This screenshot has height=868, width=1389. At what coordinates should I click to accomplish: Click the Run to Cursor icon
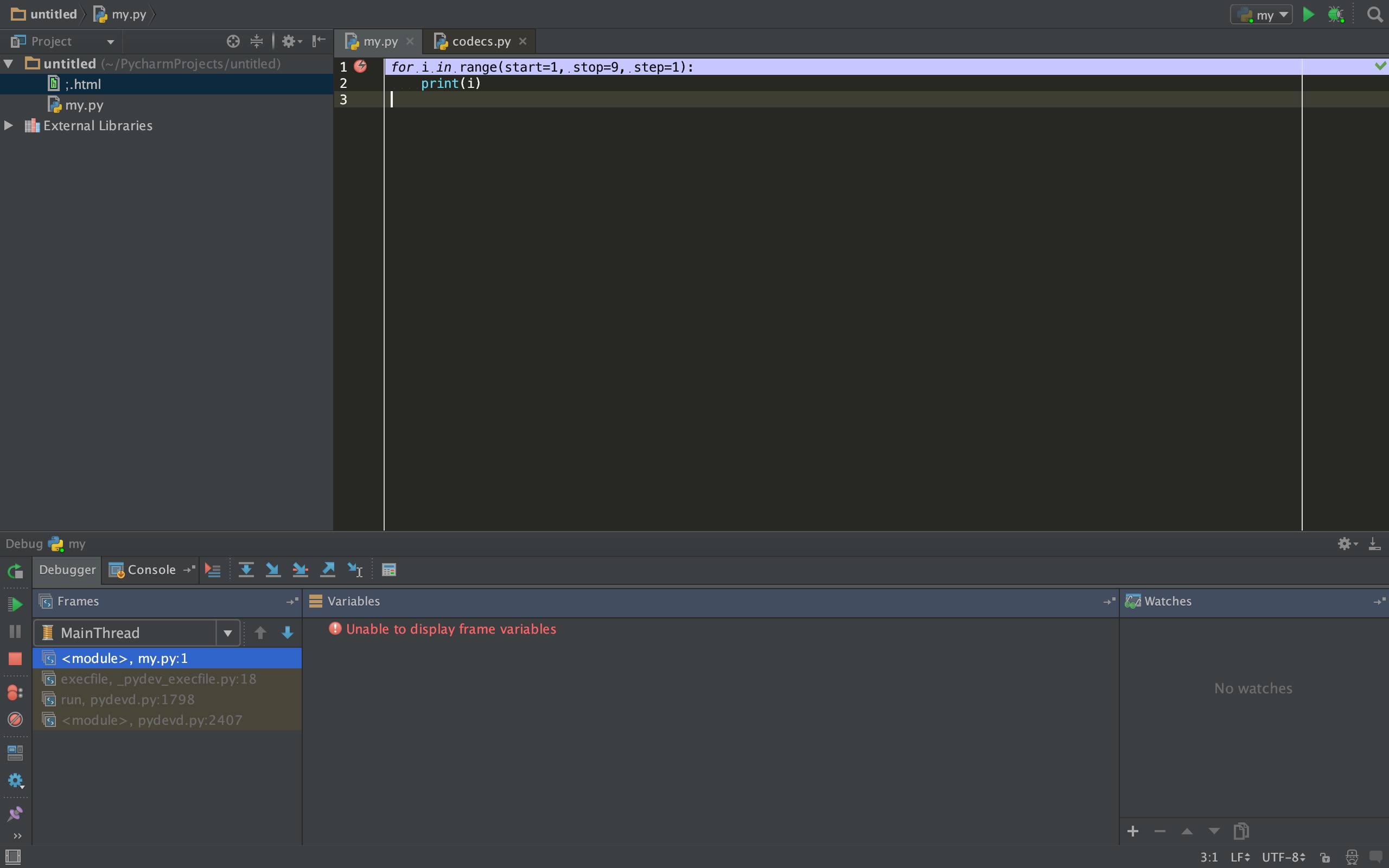(x=355, y=570)
